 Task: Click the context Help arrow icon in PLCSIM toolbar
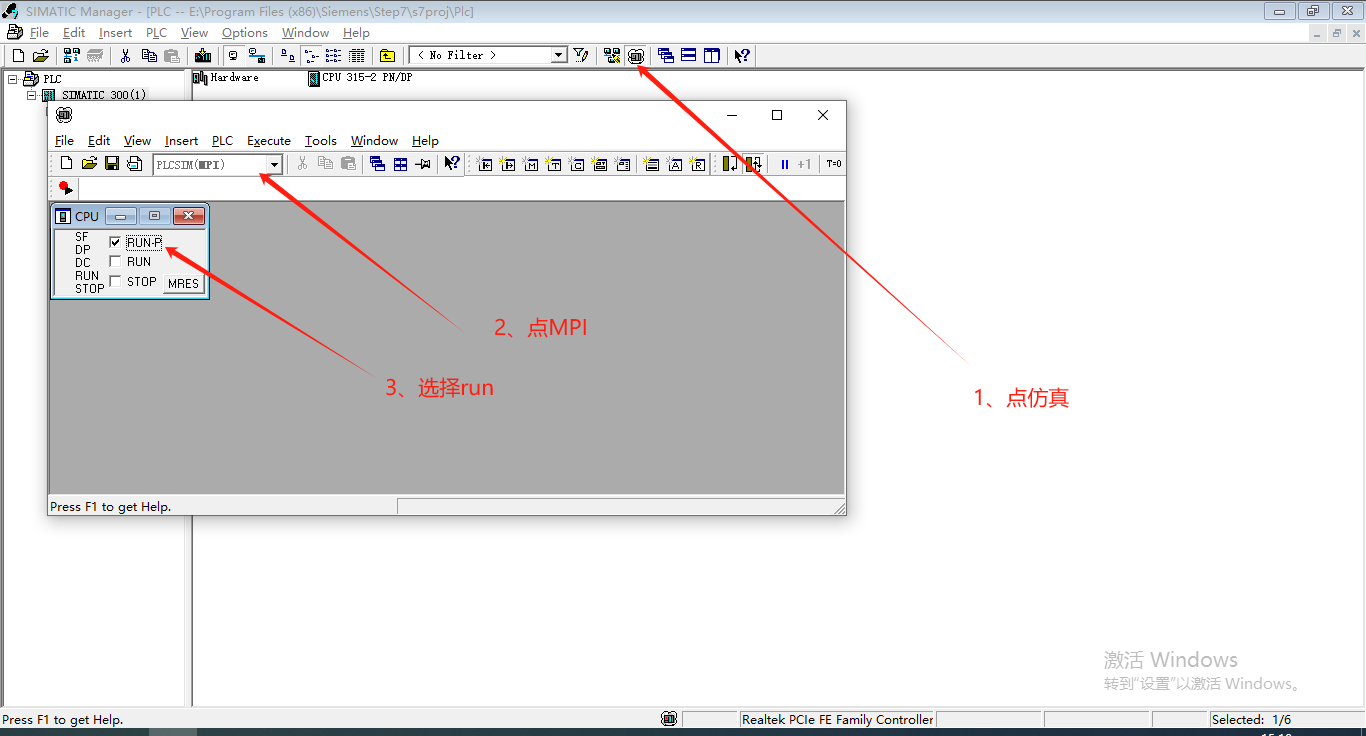tap(452, 164)
